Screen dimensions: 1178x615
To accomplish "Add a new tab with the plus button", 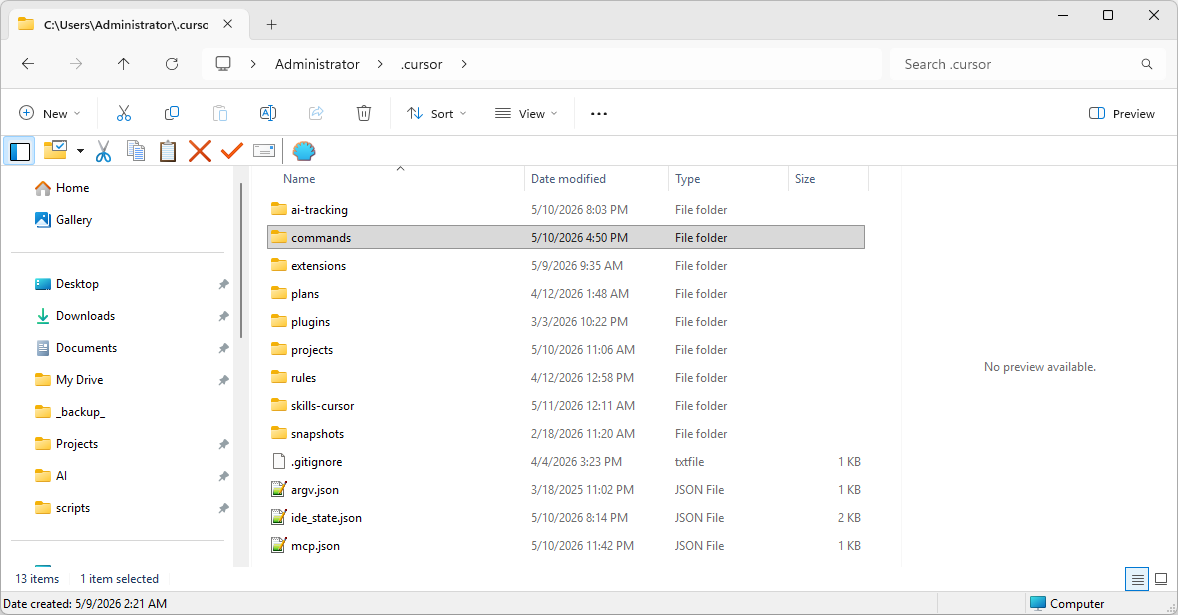I will [x=271, y=25].
